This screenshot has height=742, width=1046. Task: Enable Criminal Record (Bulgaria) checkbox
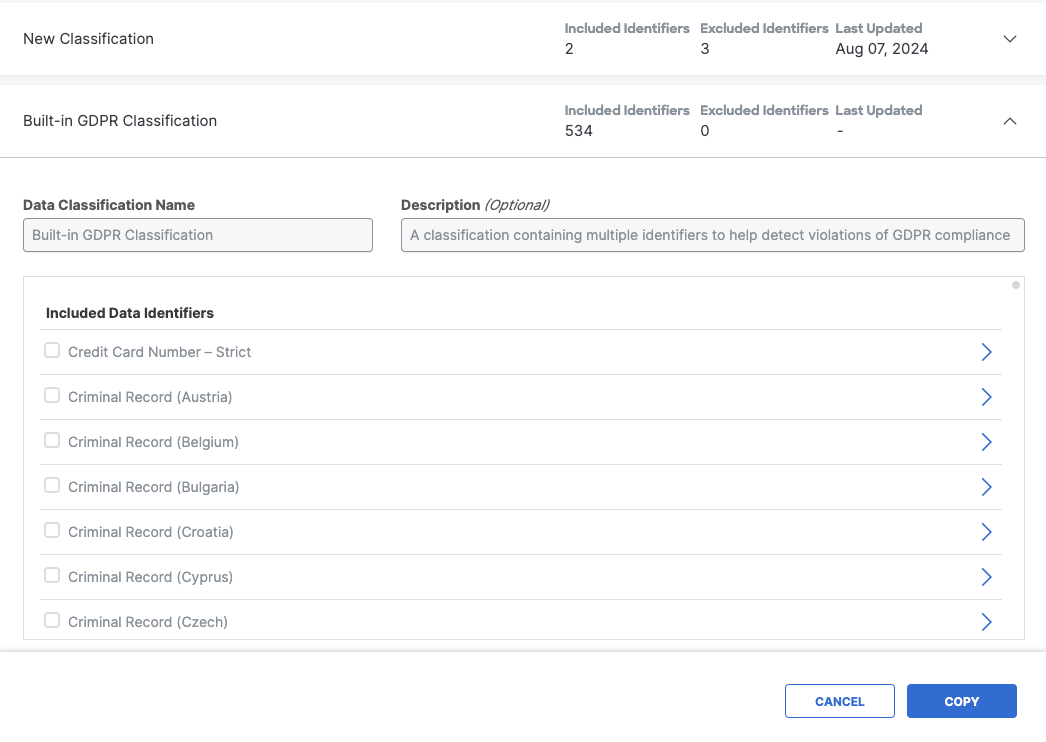(52, 486)
